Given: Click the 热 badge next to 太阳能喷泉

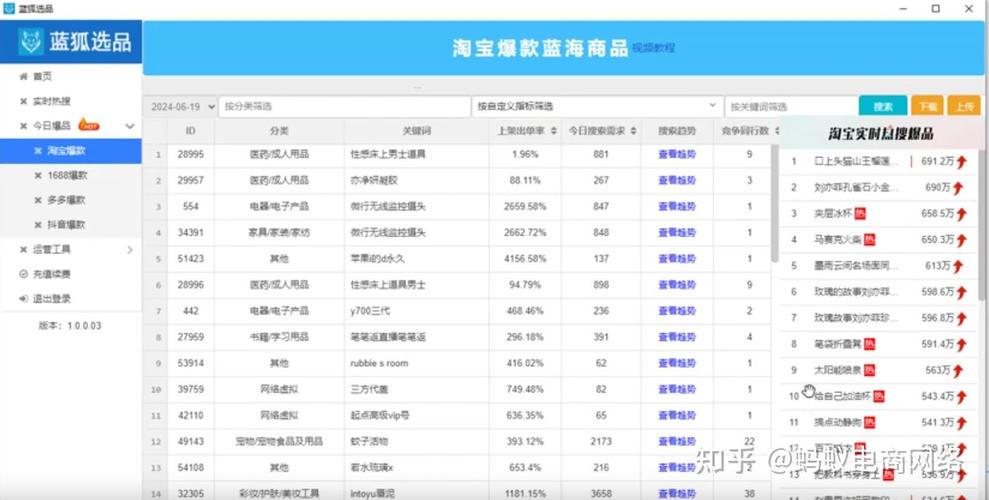Looking at the screenshot, I should pyautogui.click(x=870, y=370).
